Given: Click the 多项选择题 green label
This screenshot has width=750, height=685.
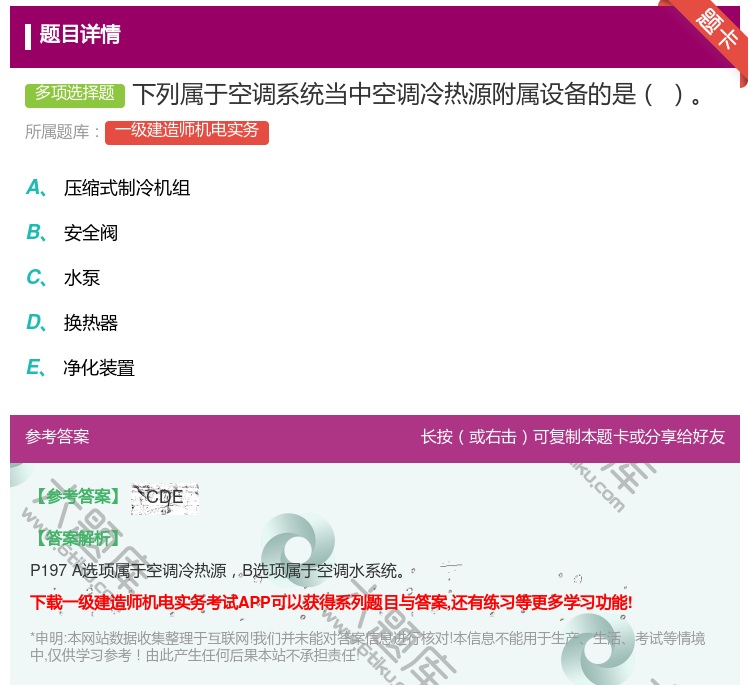Looking at the screenshot, I should pyautogui.click(x=75, y=95).
